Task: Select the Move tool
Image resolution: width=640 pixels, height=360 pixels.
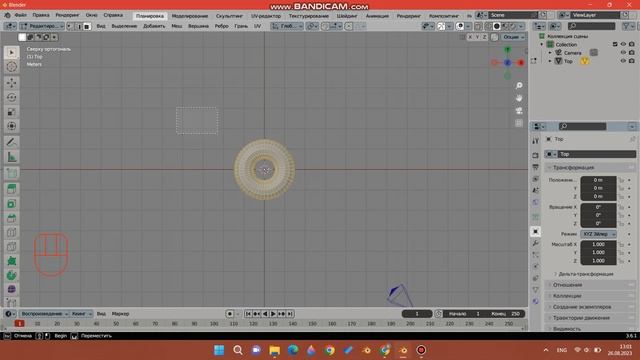Action: click(11, 83)
